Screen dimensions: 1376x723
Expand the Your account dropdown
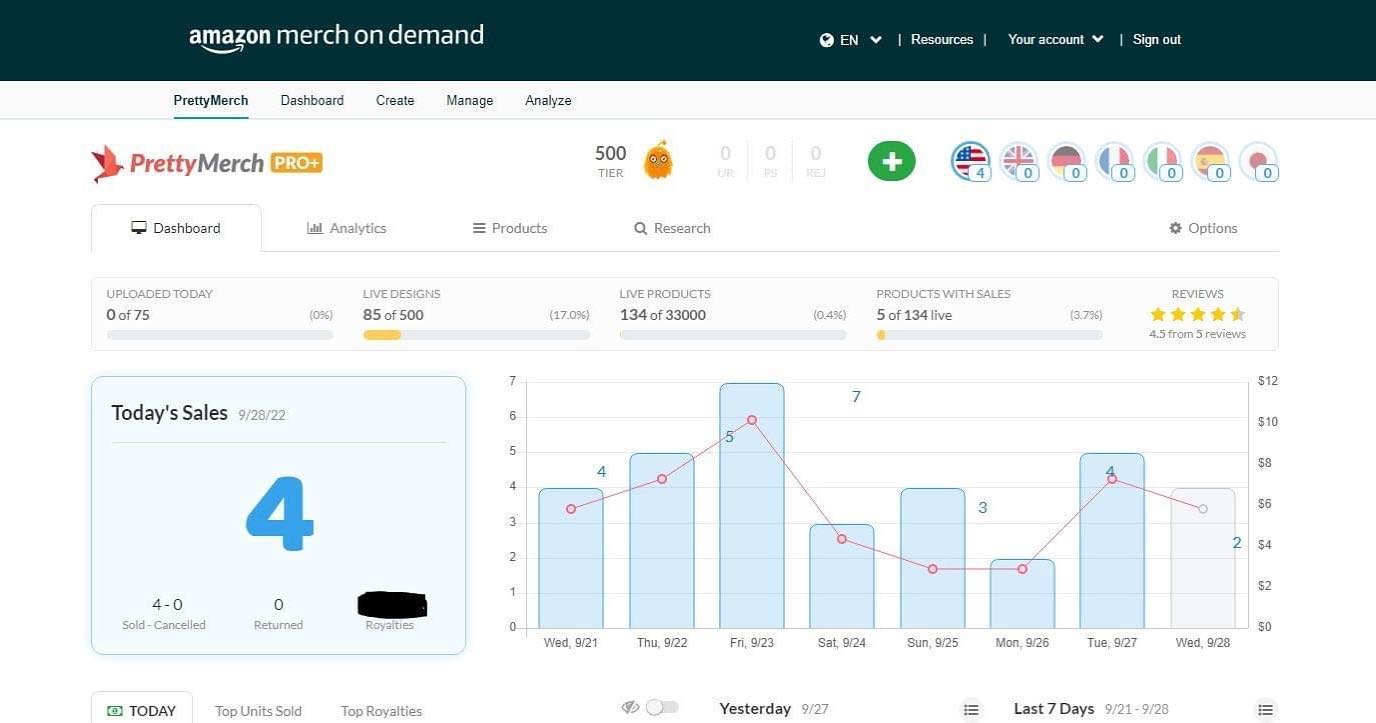click(x=1055, y=39)
